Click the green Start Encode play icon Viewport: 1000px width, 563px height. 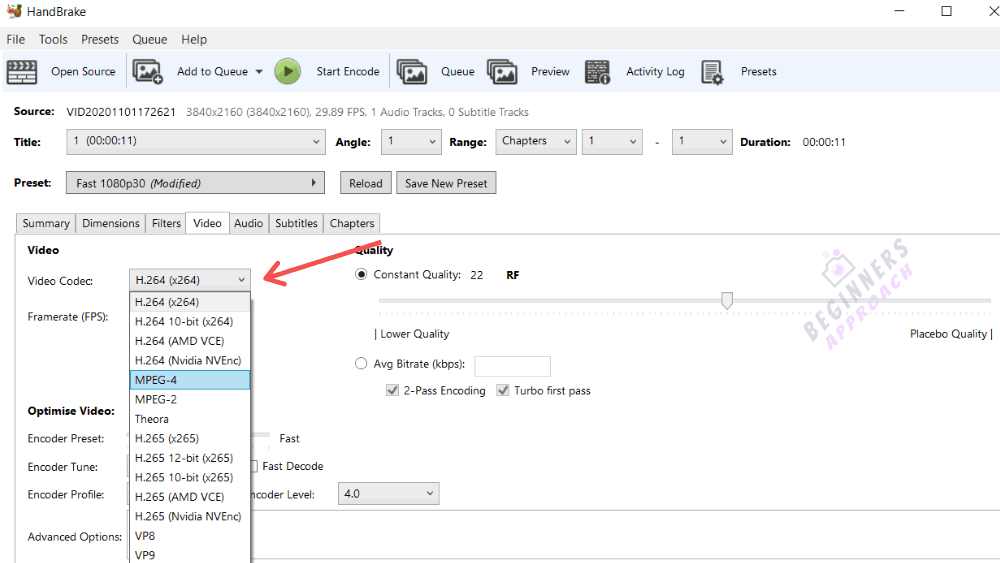[x=288, y=71]
